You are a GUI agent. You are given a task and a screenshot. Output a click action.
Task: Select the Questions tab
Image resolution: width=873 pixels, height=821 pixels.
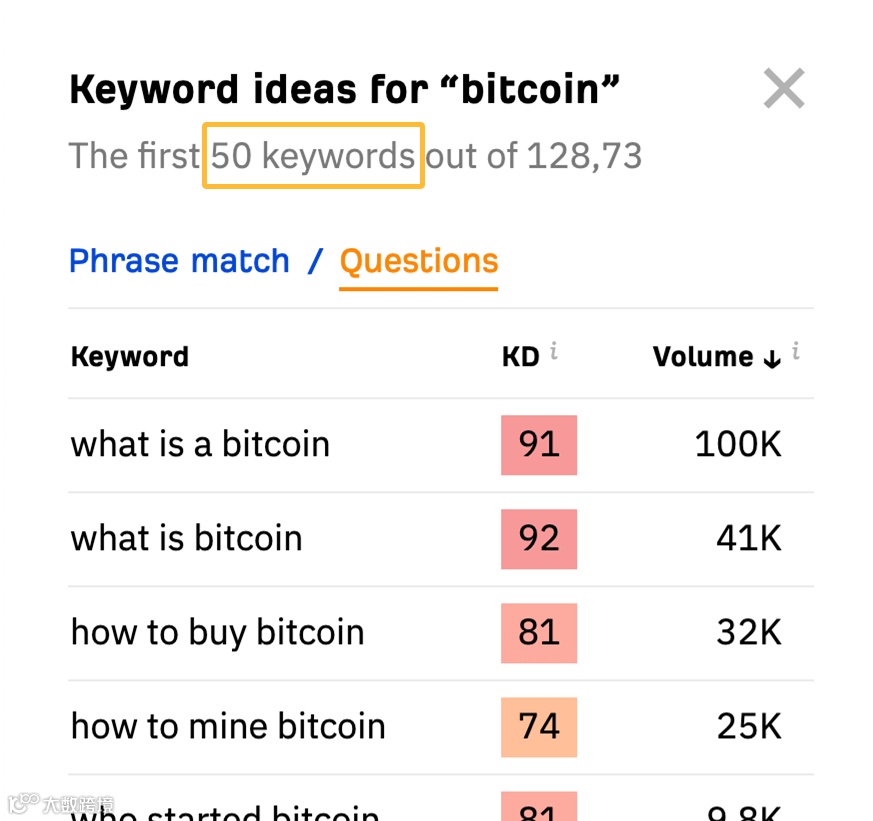pyautogui.click(x=418, y=261)
